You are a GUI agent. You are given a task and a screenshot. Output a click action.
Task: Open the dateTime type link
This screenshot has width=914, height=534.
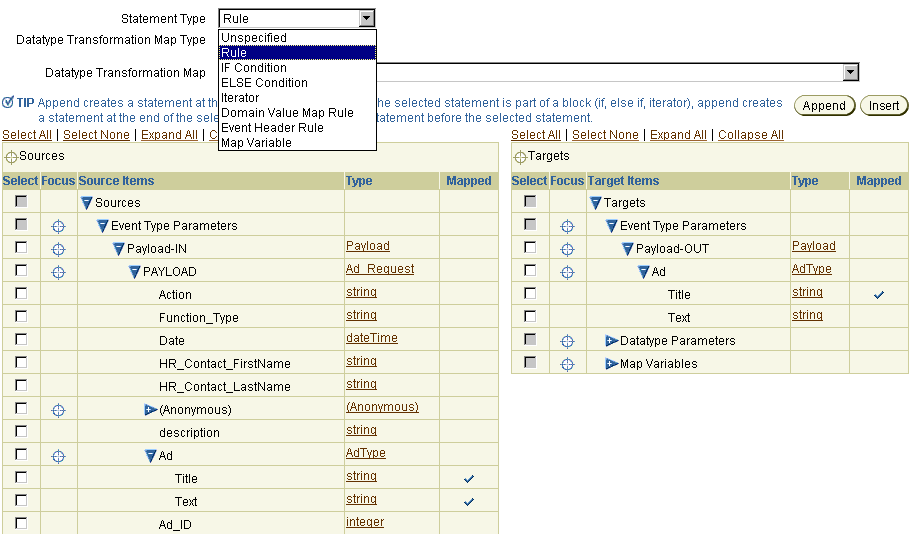pyautogui.click(x=372, y=338)
